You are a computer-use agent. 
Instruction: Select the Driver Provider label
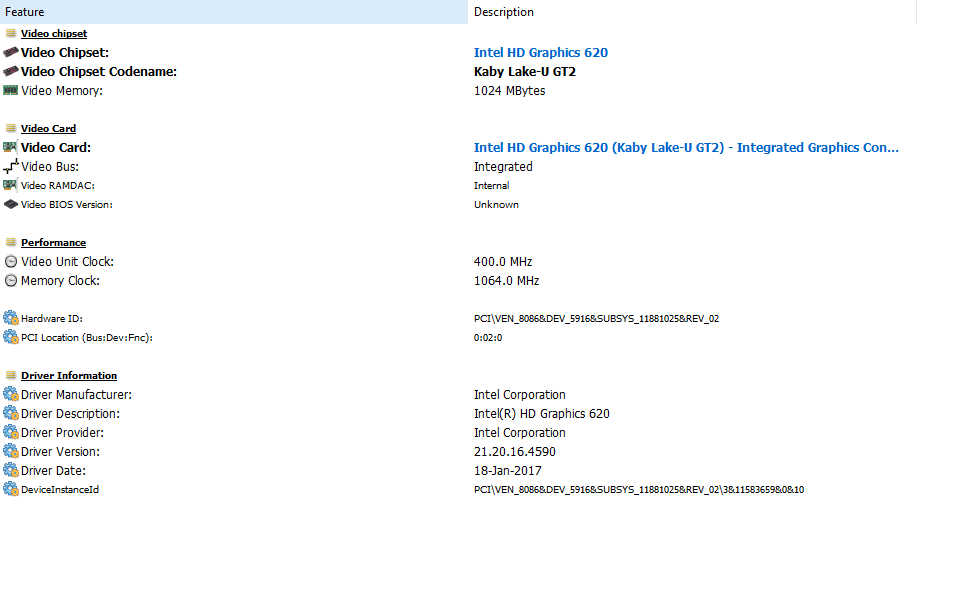[x=62, y=433]
